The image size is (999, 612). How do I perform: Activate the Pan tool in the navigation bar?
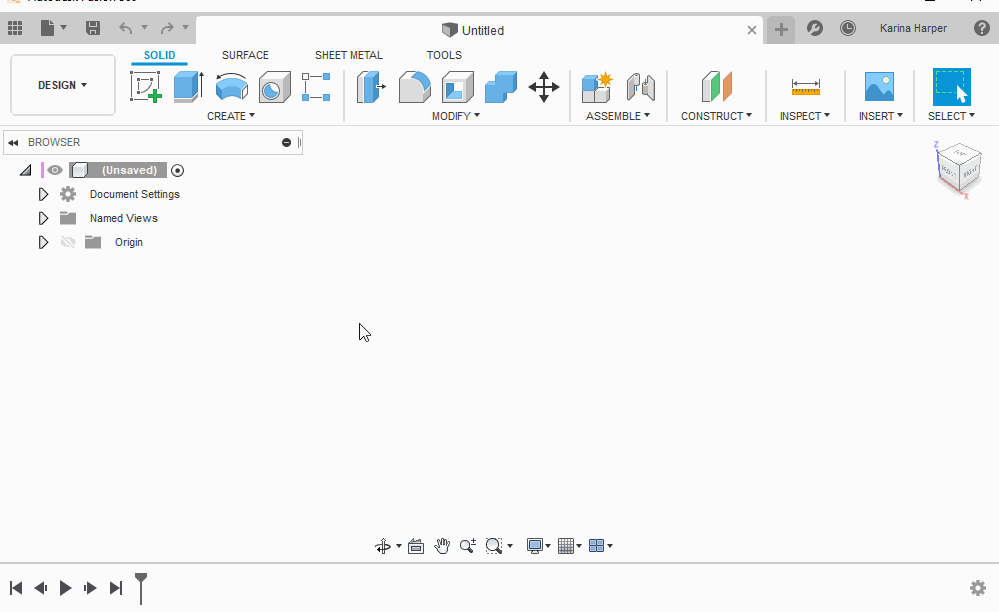click(x=442, y=546)
